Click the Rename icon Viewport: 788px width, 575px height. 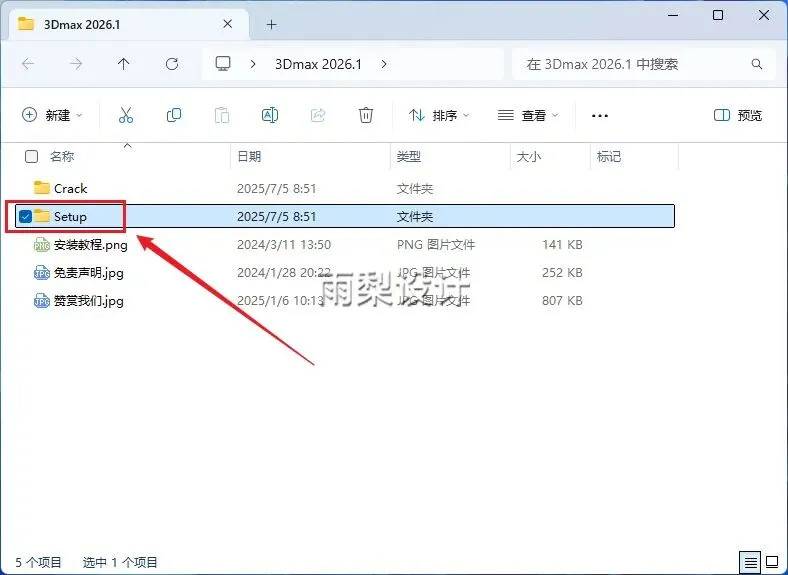[x=270, y=115]
